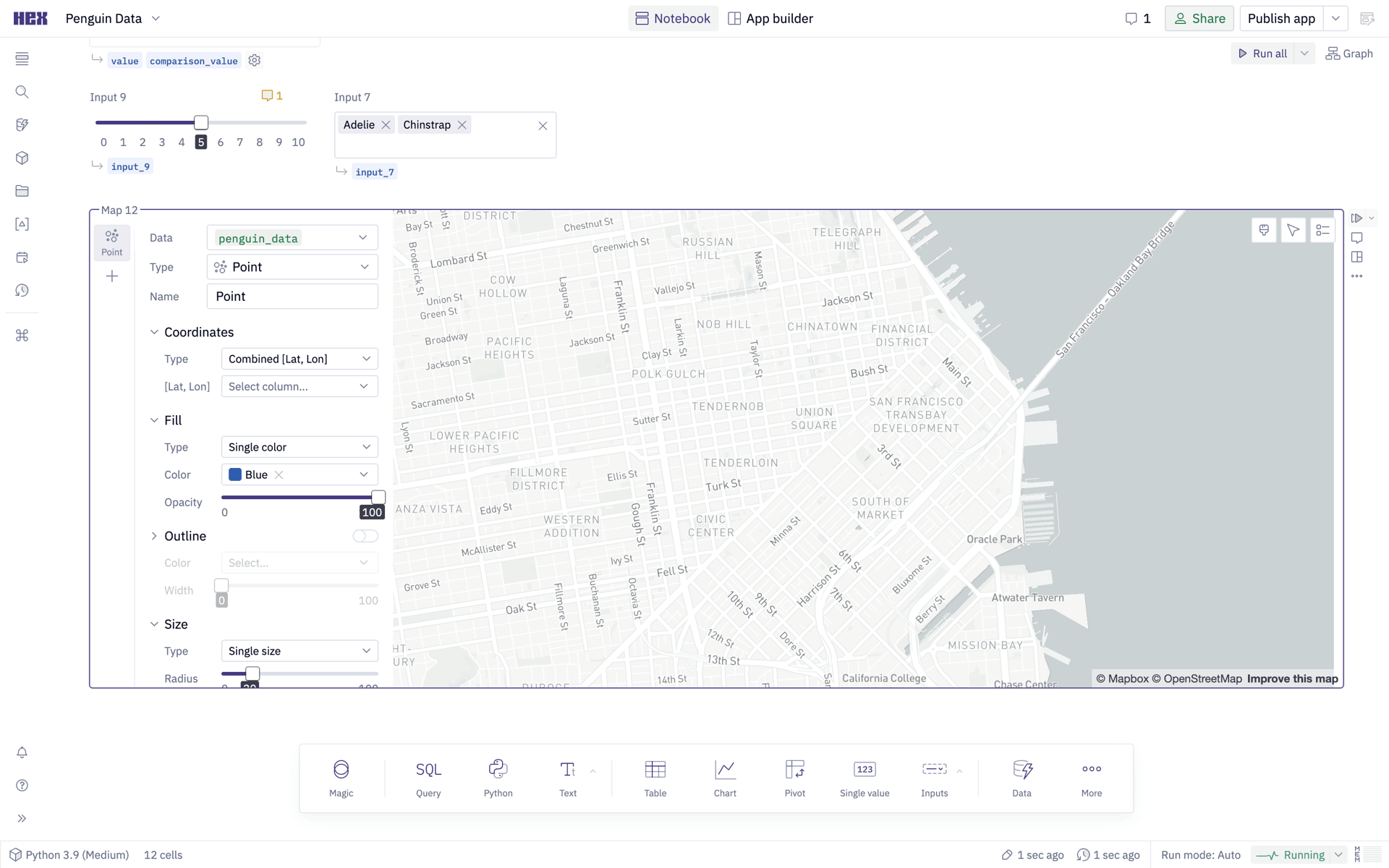Add a Python cell

coord(498,778)
